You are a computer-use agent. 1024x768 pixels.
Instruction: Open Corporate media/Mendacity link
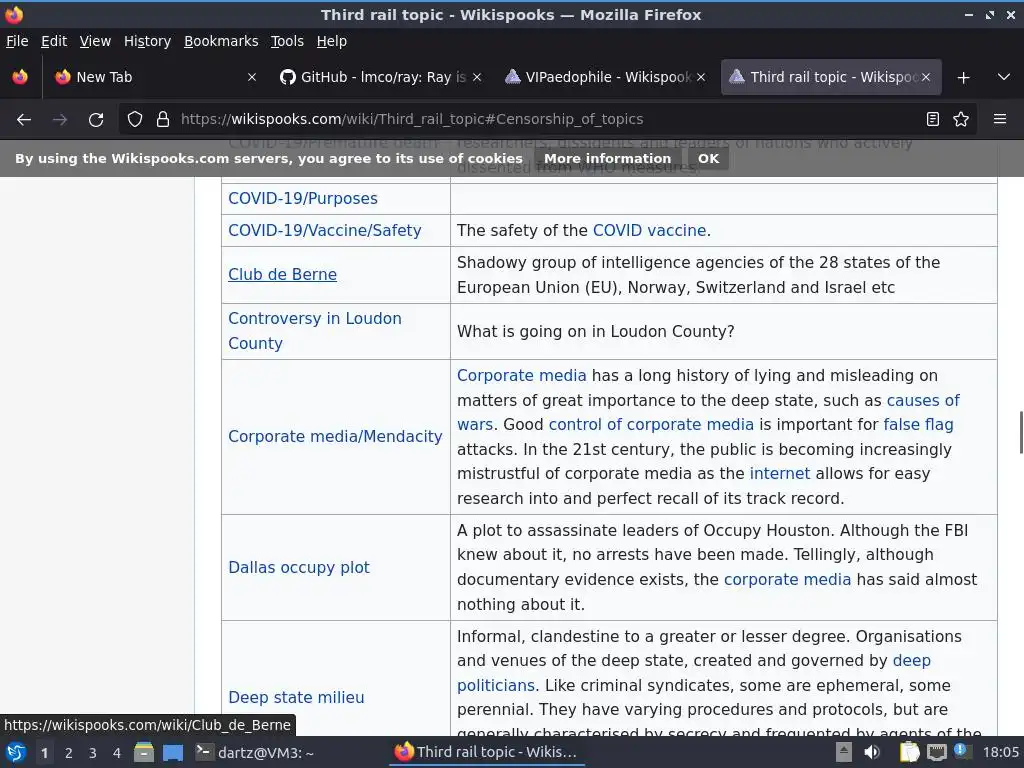pyautogui.click(x=335, y=437)
